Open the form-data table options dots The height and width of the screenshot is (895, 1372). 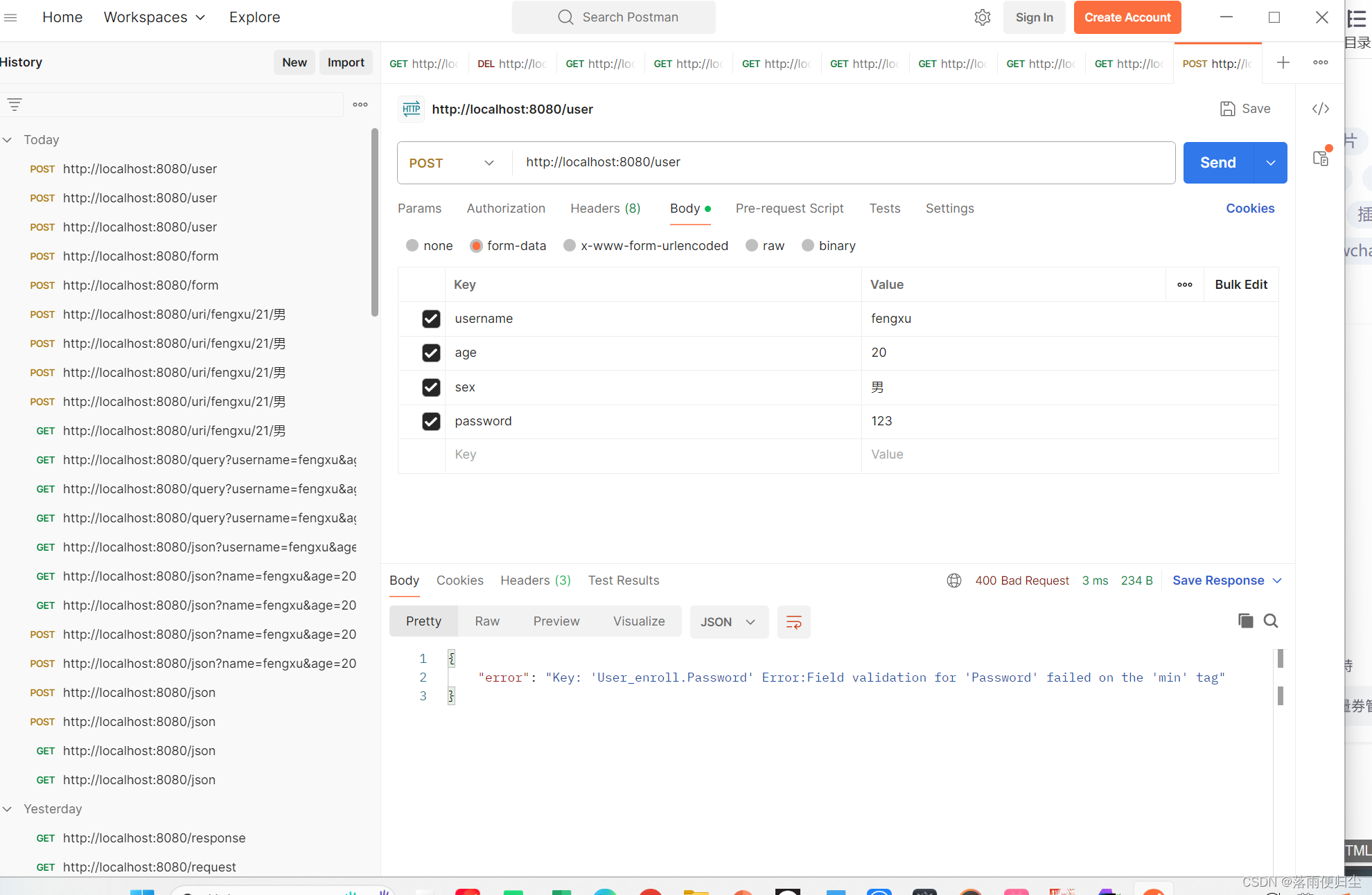click(x=1185, y=285)
